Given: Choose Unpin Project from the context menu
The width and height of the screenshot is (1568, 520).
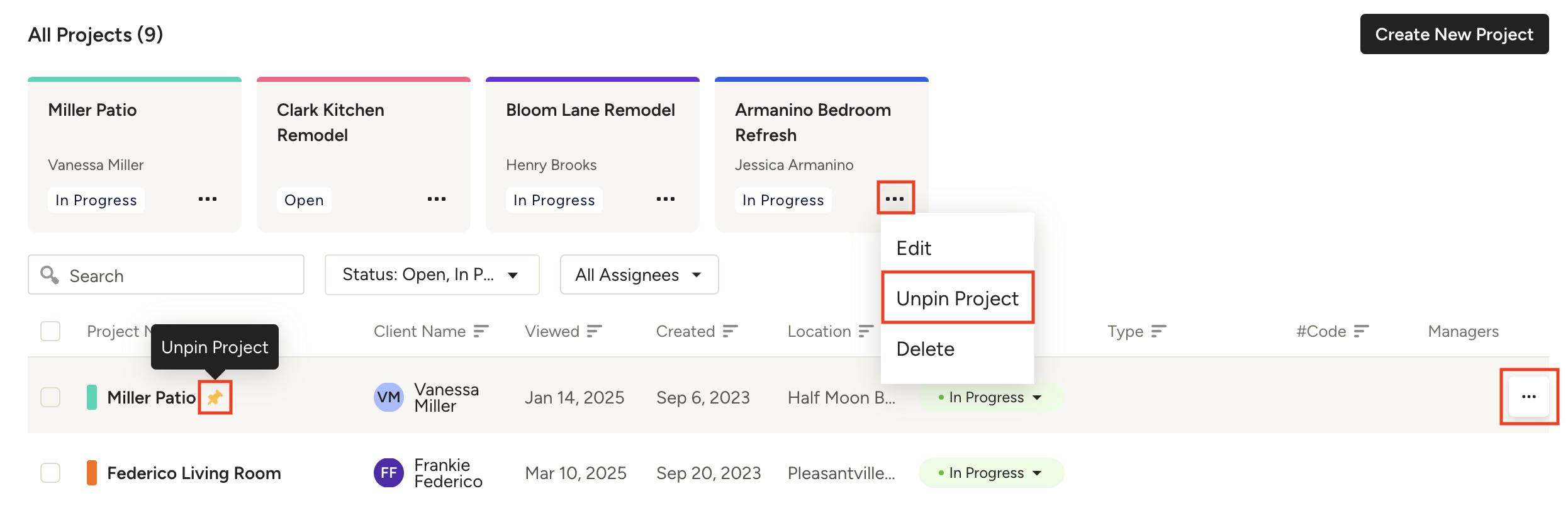Looking at the screenshot, I should point(957,298).
